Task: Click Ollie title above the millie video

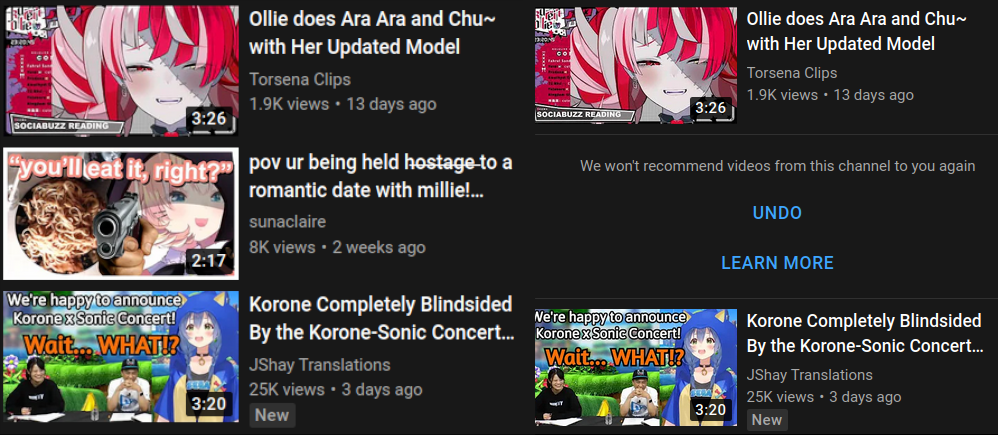Action: [372, 32]
